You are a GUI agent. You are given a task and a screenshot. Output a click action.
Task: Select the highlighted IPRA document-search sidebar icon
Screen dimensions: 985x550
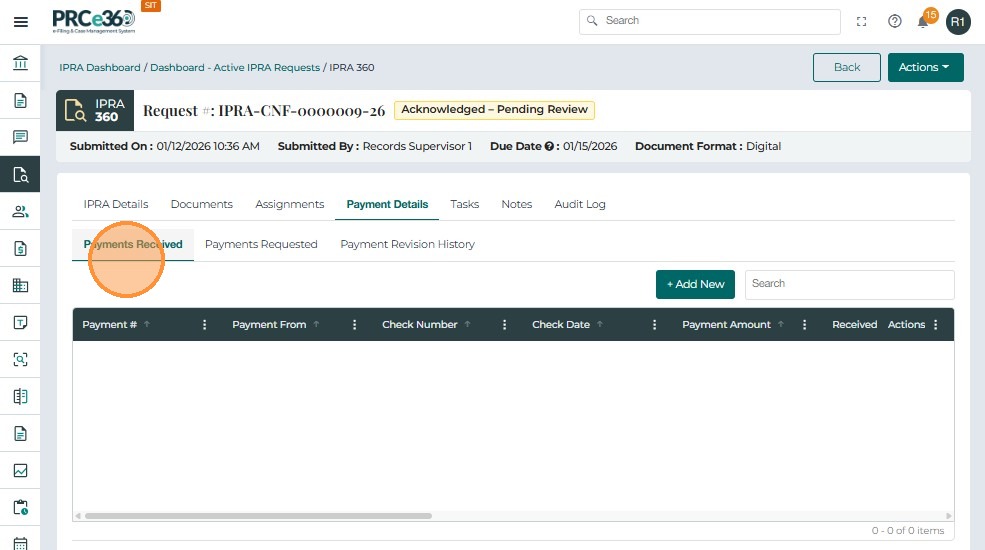20,175
